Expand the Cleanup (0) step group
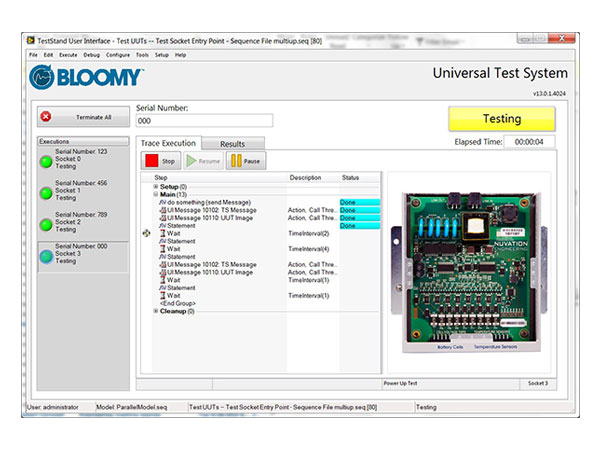Screen dimensions: 600x450 [x=156, y=311]
